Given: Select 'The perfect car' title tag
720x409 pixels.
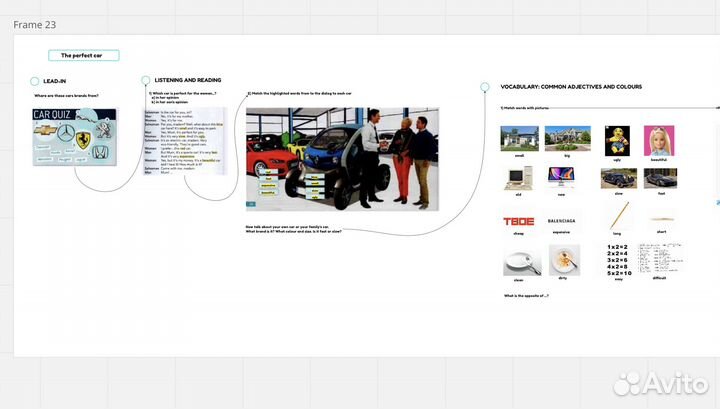Looking at the screenshot, I should (83, 56).
